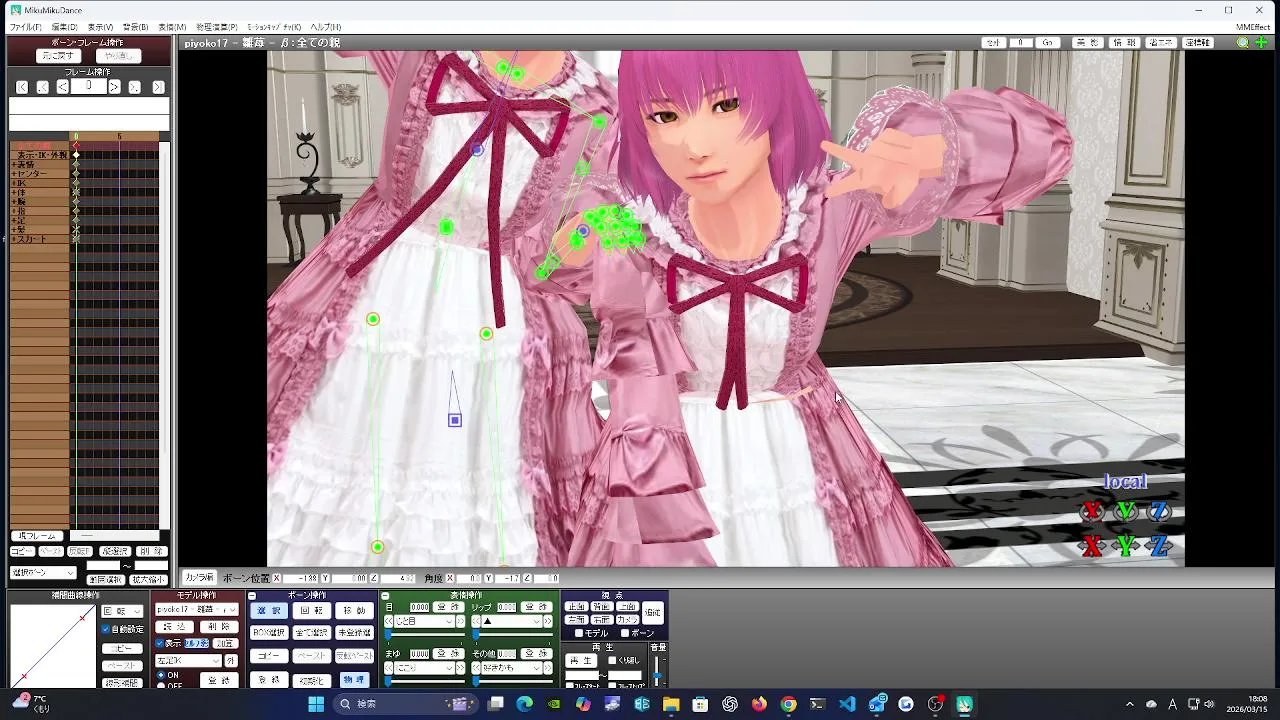Toggle physics (物理) button in bone panel

[354, 679]
